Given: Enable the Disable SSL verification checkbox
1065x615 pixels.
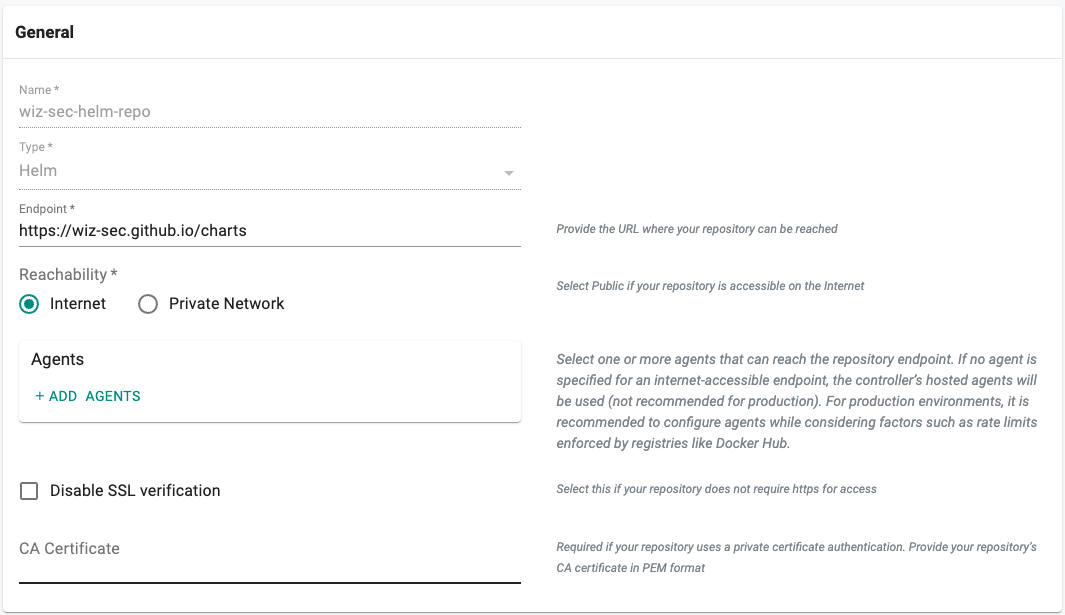Looking at the screenshot, I should [x=29, y=491].
